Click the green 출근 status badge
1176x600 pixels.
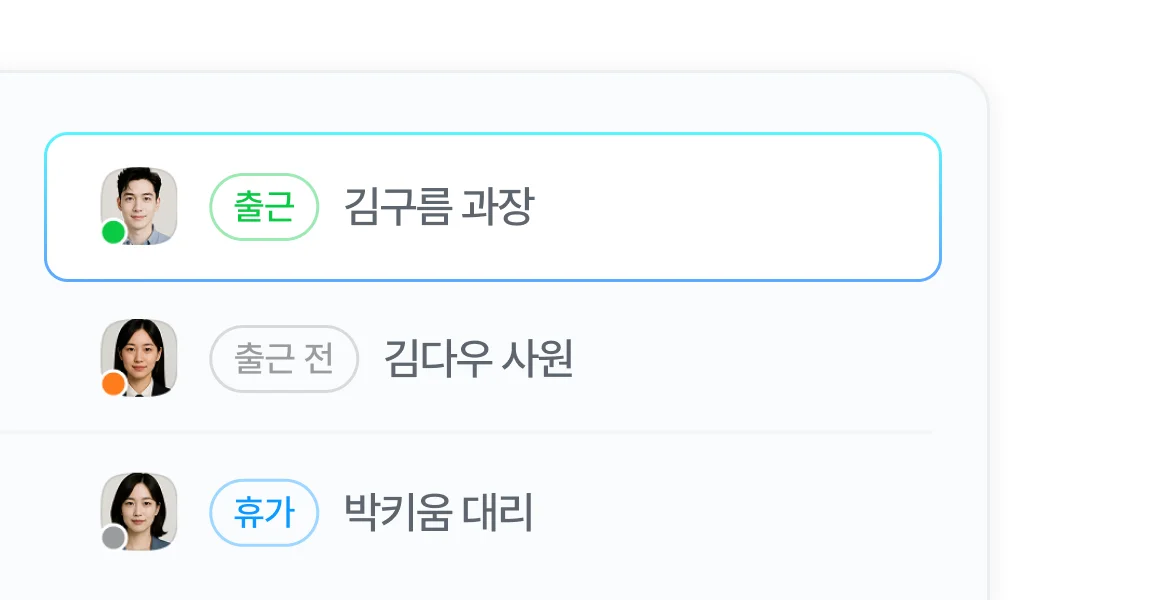tap(264, 207)
